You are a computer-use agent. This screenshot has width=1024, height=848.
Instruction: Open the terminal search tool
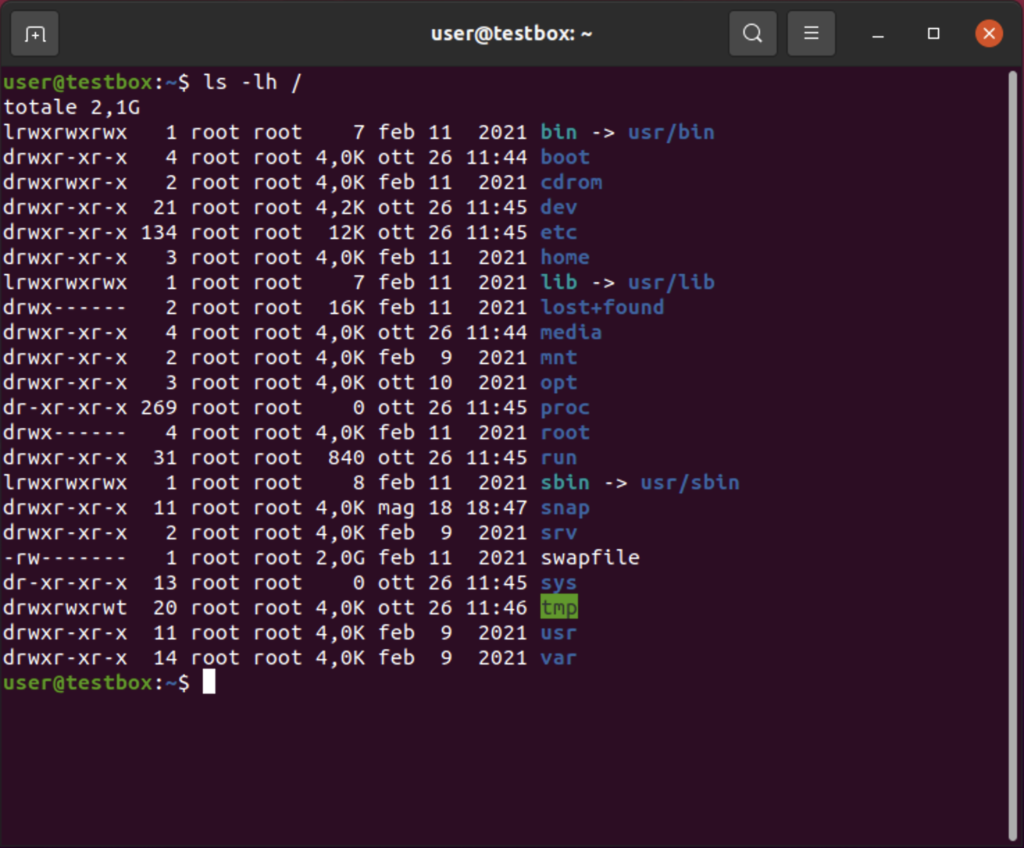click(752, 34)
